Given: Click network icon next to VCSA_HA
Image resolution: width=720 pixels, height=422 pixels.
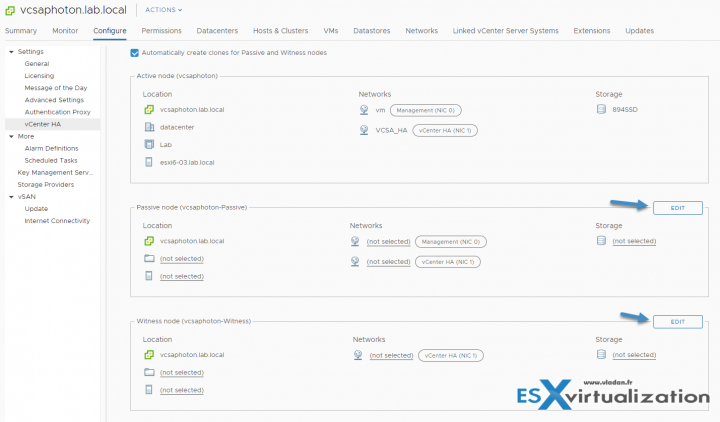Looking at the screenshot, I should click(364, 130).
